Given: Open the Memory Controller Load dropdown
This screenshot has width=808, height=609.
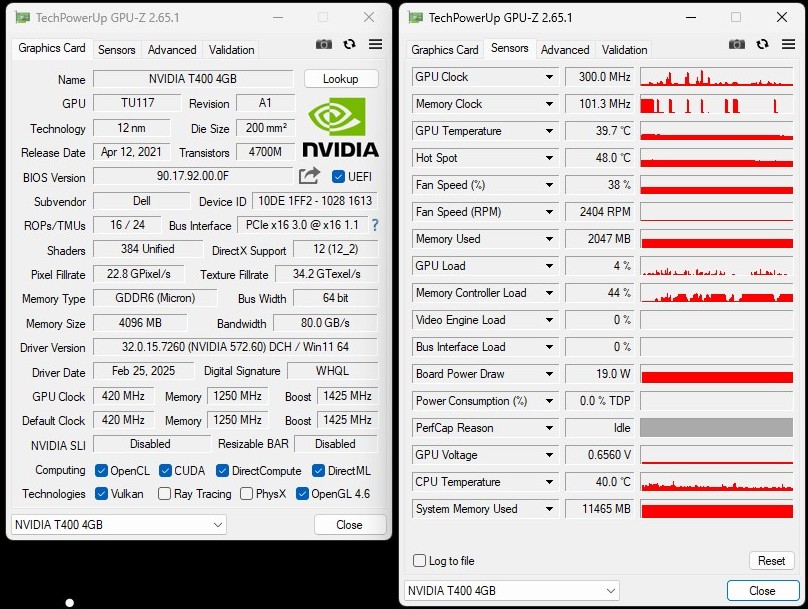Looking at the screenshot, I should (549, 293).
